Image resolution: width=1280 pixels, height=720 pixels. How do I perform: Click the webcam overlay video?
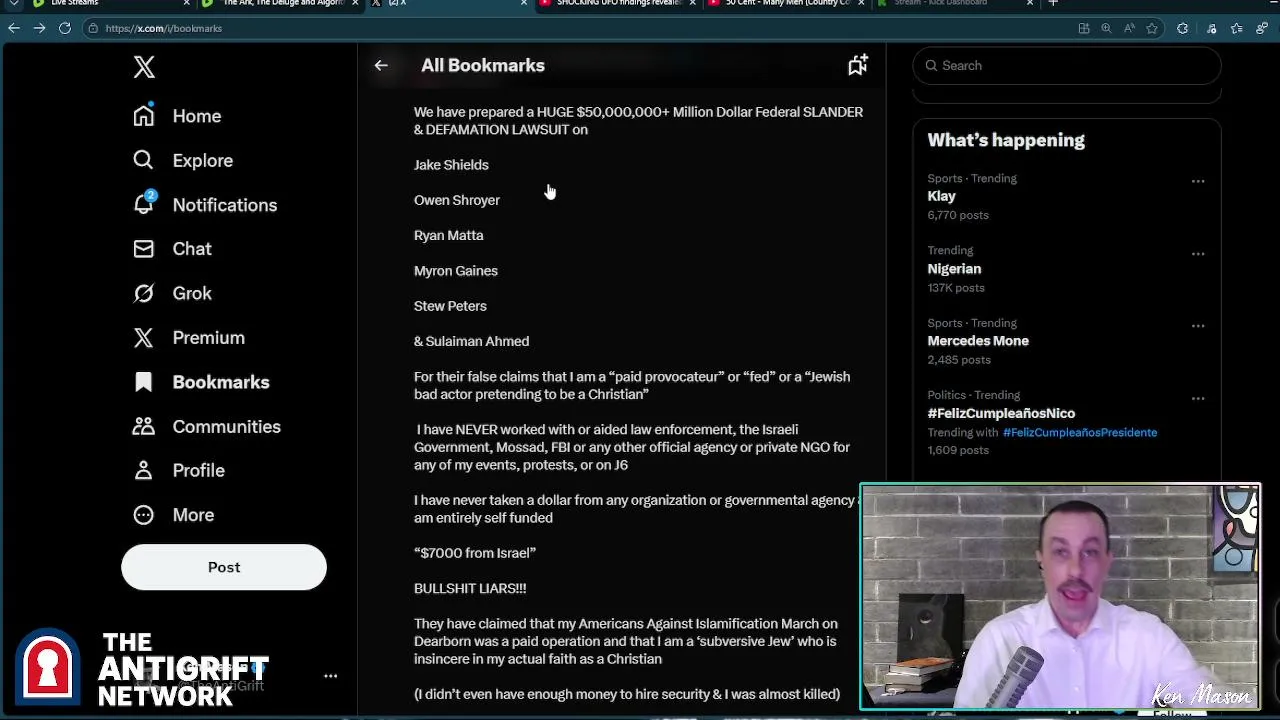1060,597
